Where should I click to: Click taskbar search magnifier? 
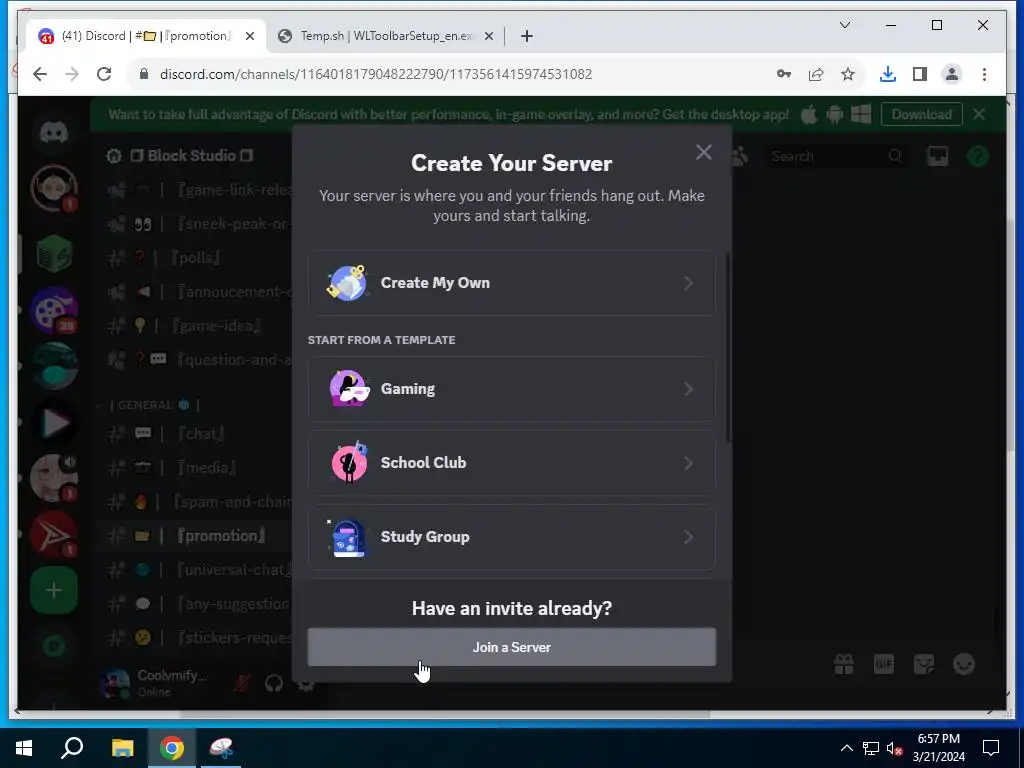coord(72,748)
